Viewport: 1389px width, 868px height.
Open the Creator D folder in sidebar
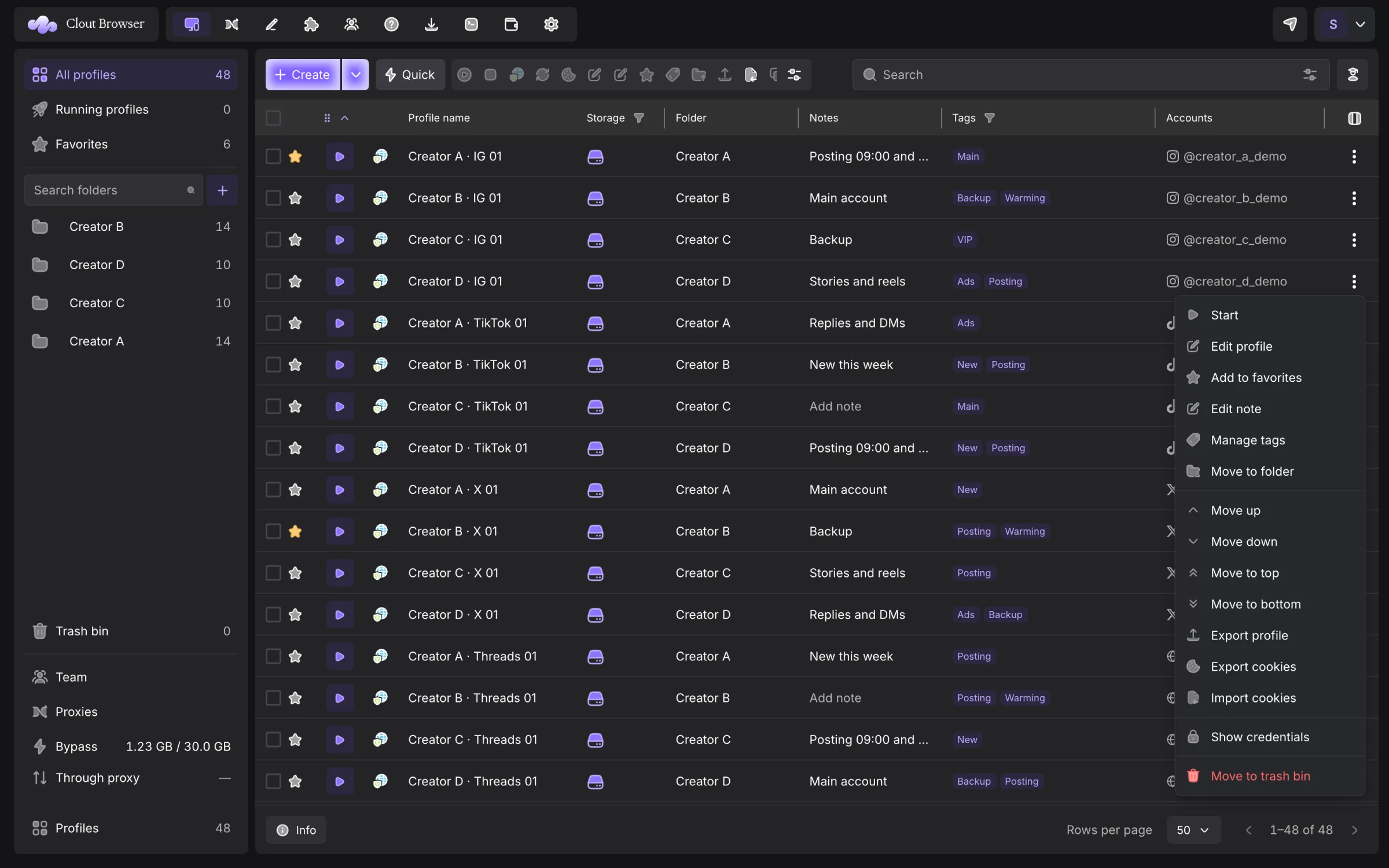tap(131, 265)
